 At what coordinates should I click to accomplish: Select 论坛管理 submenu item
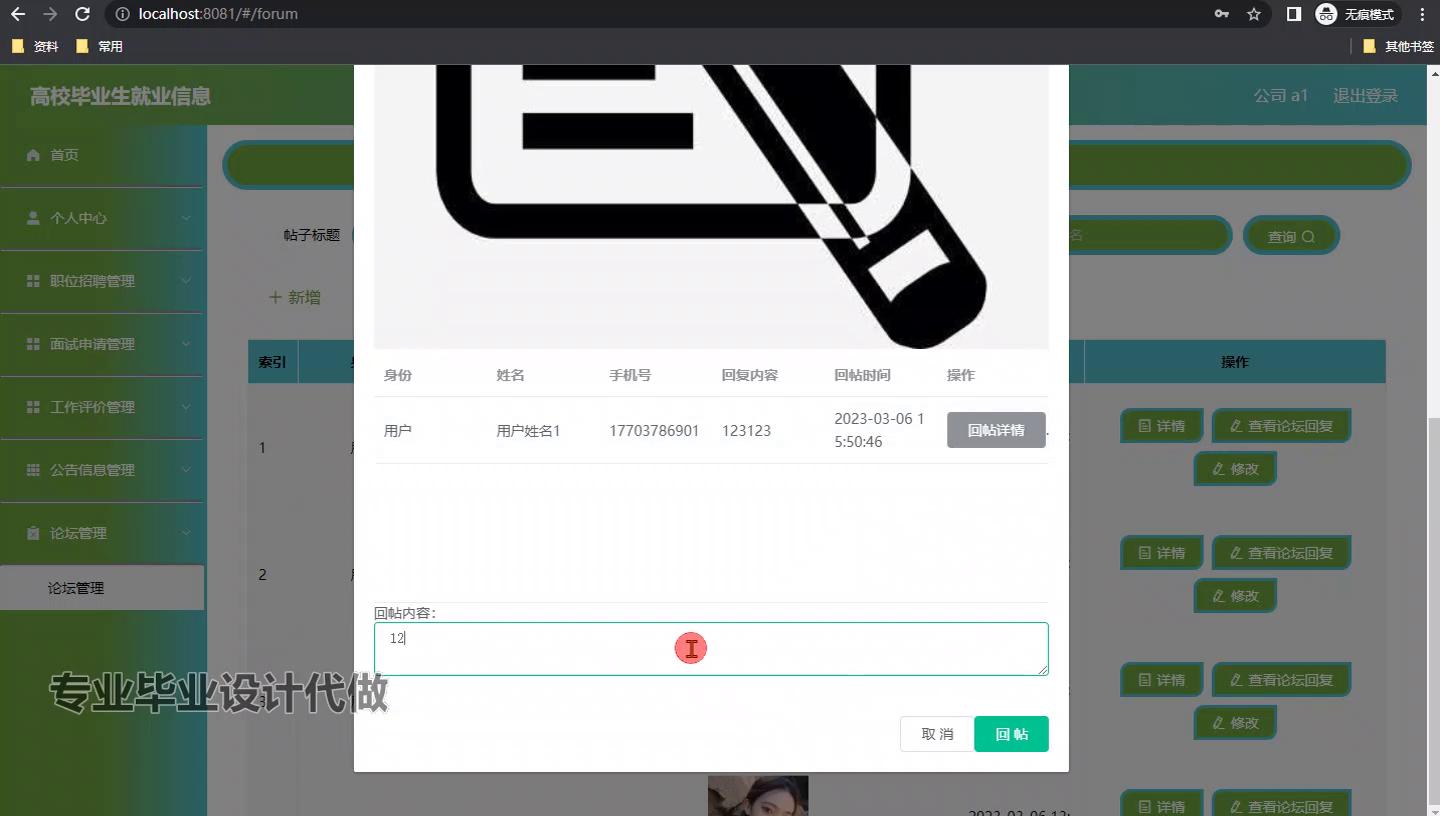coord(101,588)
